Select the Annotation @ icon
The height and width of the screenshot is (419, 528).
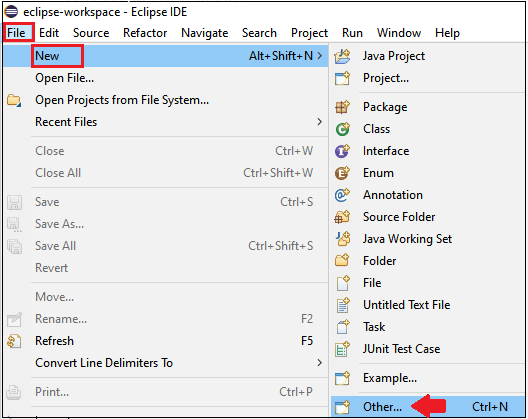pyautogui.click(x=342, y=195)
